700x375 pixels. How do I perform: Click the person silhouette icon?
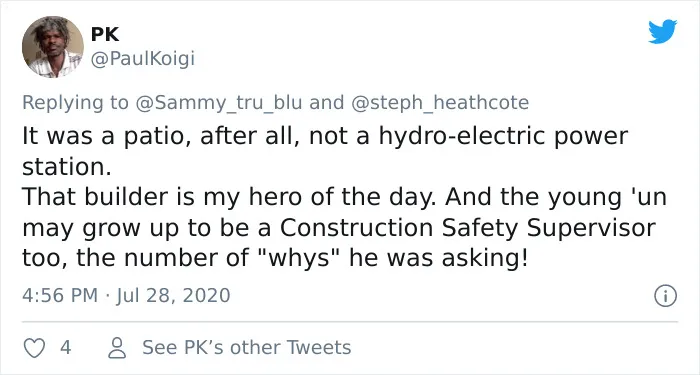117,348
